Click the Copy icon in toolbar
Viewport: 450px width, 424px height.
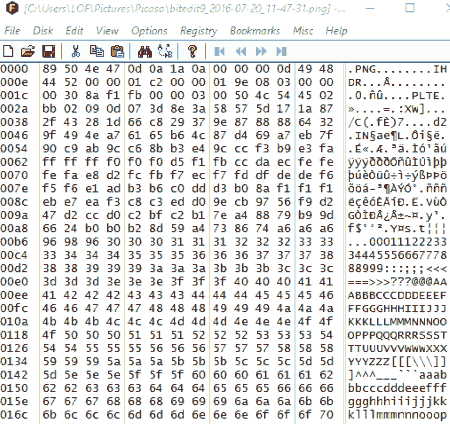[x=97, y=51]
